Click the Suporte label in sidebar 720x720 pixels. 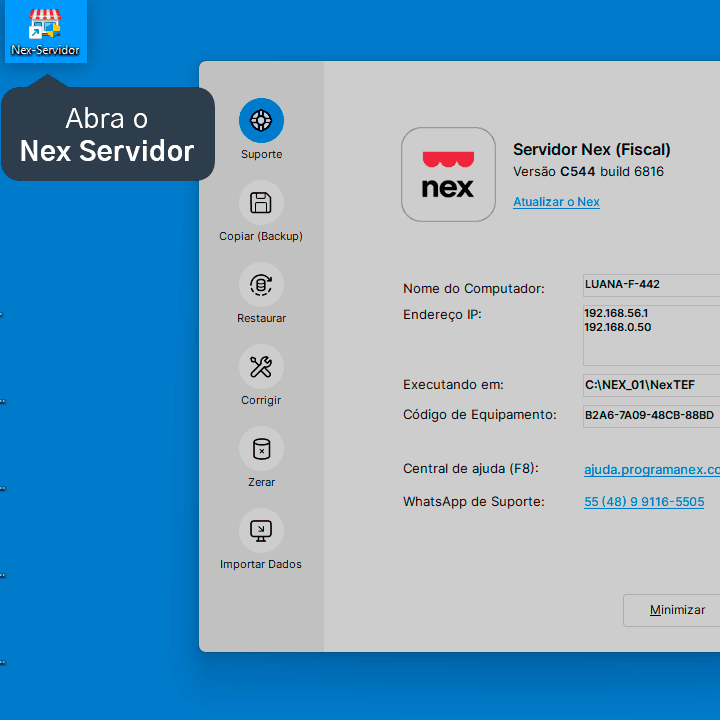(261, 154)
